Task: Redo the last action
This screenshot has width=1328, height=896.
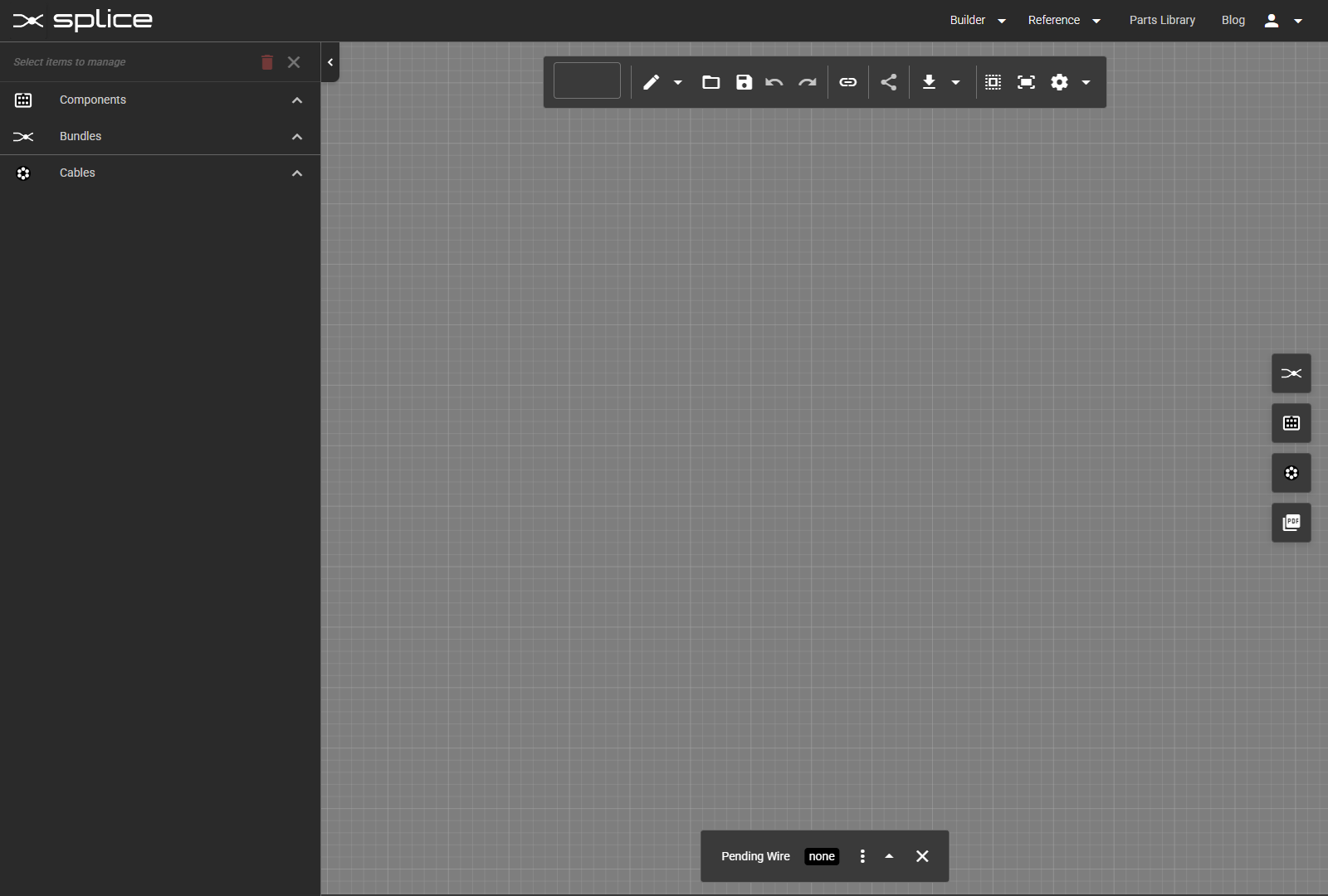Action: tap(808, 82)
